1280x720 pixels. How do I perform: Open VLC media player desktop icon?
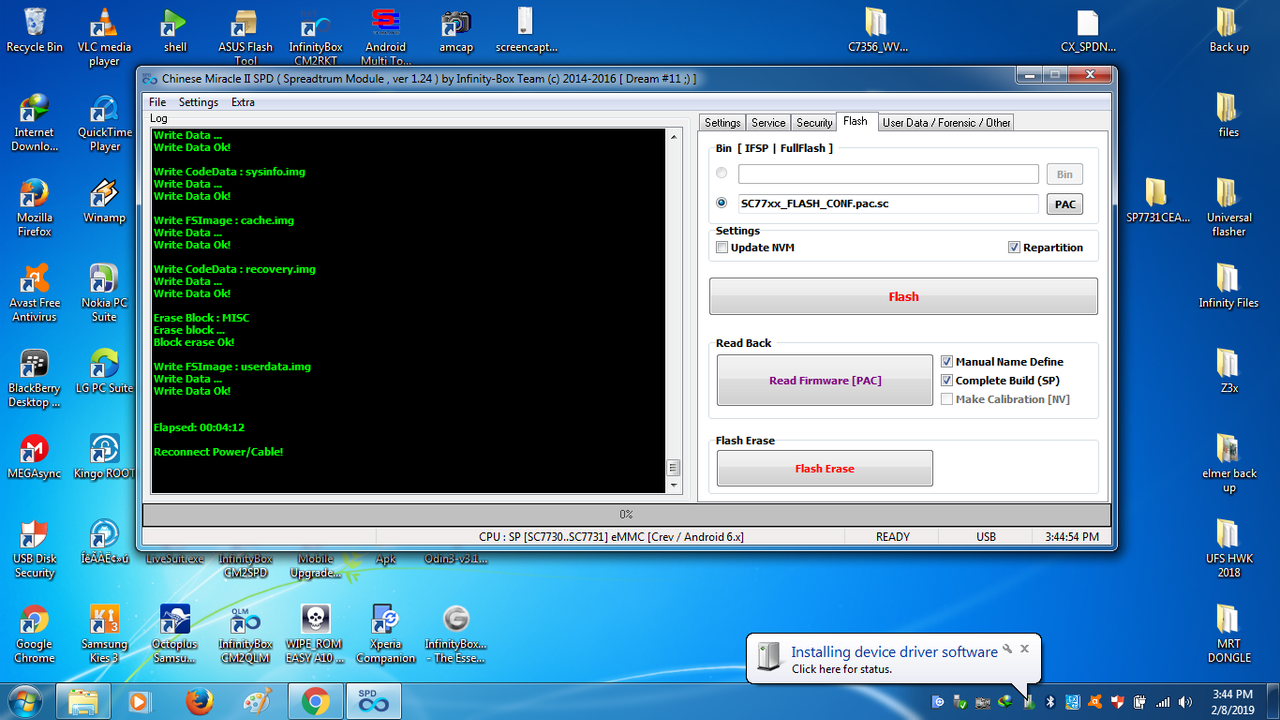pos(104,36)
